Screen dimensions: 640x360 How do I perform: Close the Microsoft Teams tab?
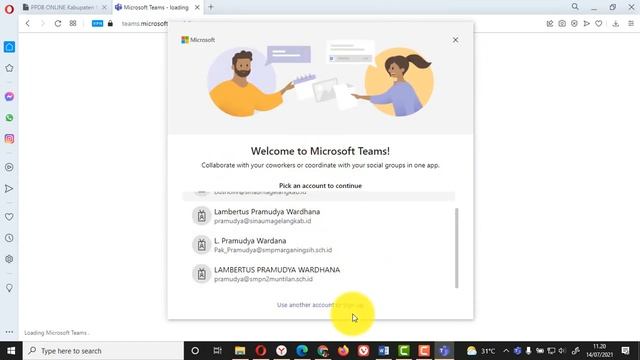coord(197,7)
